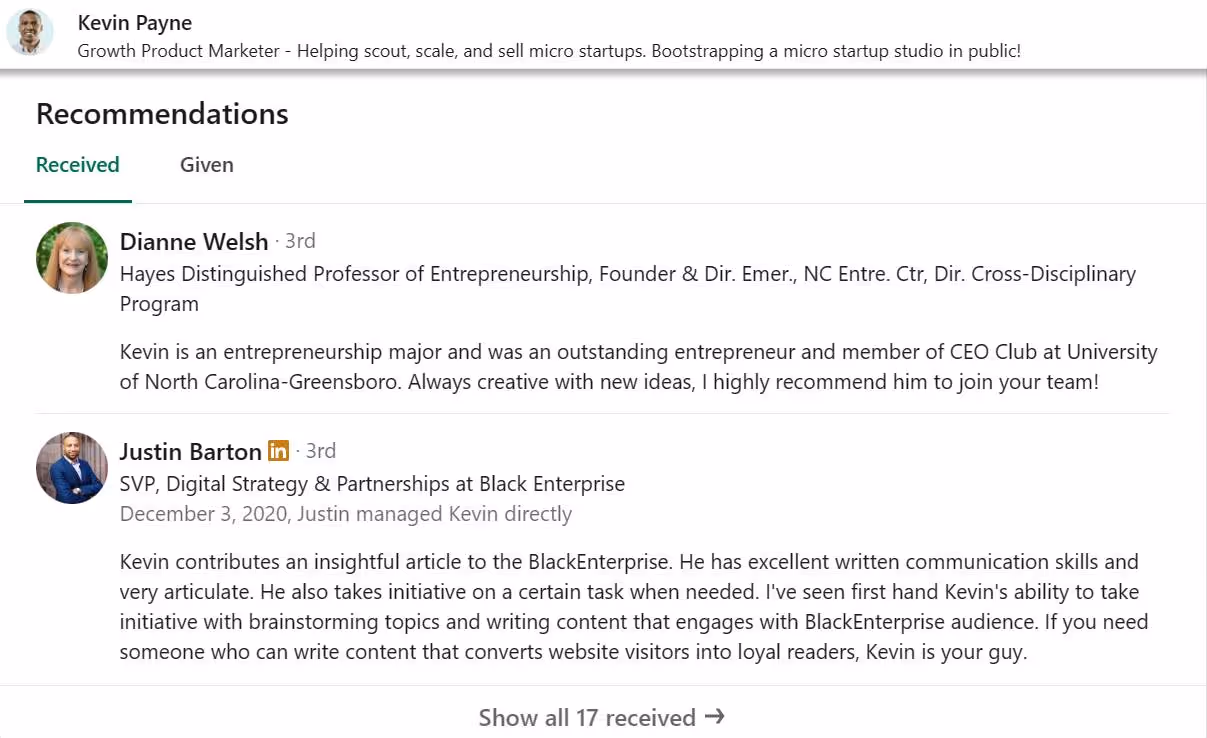The height and width of the screenshot is (738, 1207).
Task: Click the December 3, 2020 relationship text
Action: pos(345,513)
